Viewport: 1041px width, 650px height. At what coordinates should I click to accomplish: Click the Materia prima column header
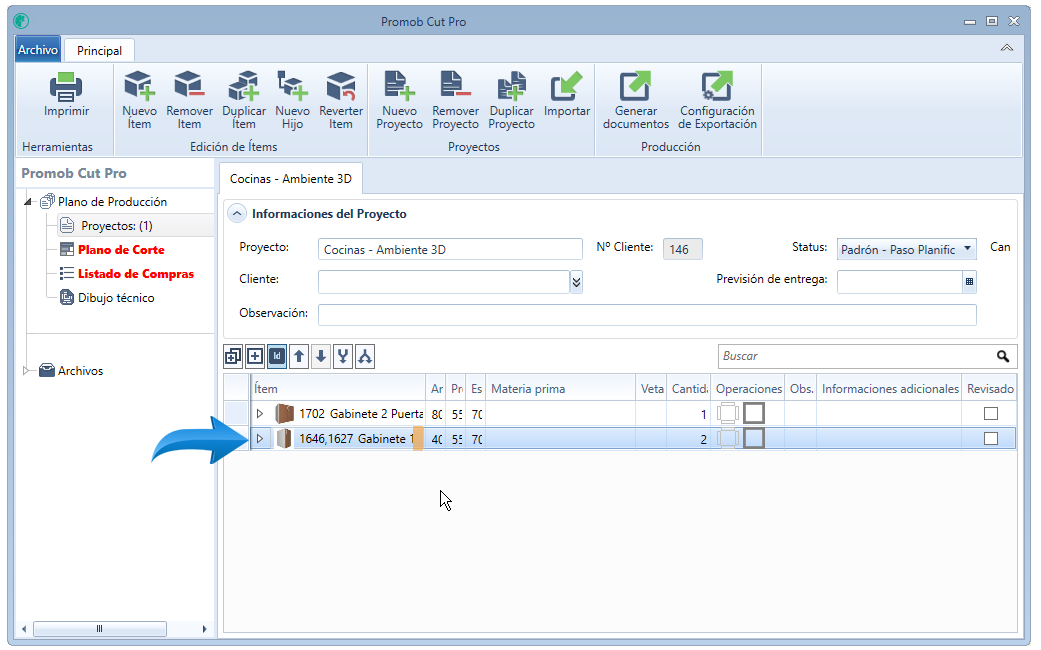(x=560, y=388)
